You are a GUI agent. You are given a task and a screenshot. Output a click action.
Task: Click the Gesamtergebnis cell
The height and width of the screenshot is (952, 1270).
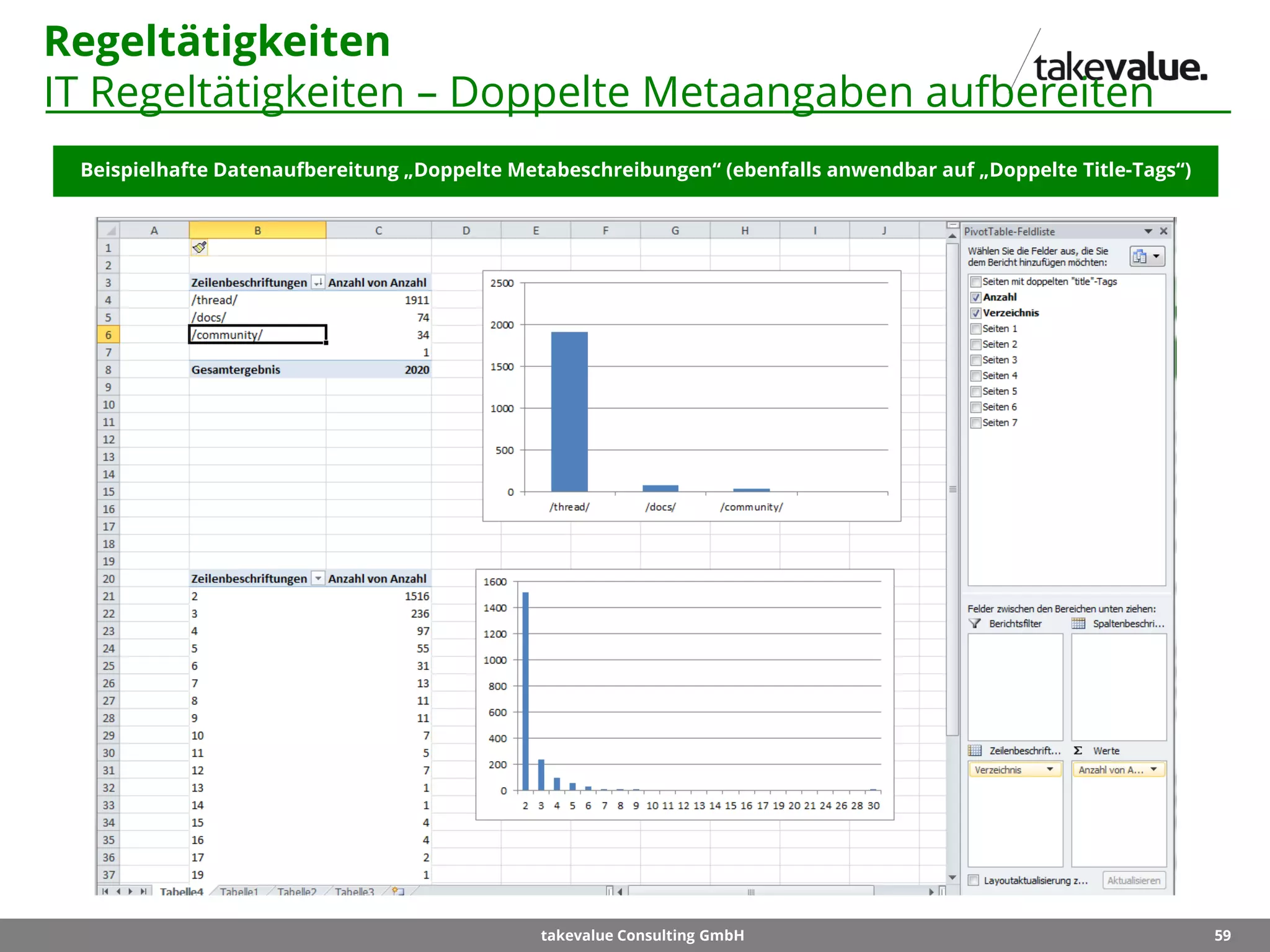(x=257, y=369)
